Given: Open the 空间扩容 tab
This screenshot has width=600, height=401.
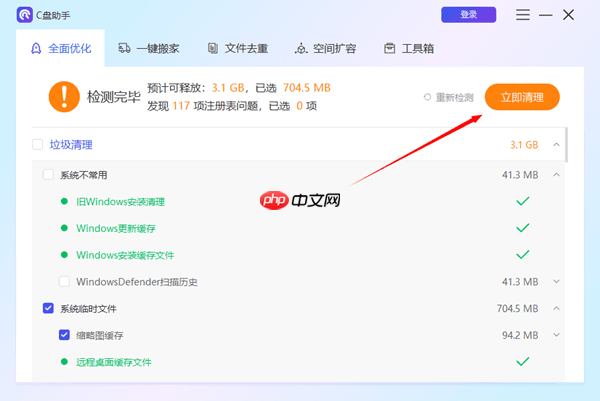Looking at the screenshot, I should tap(326, 49).
